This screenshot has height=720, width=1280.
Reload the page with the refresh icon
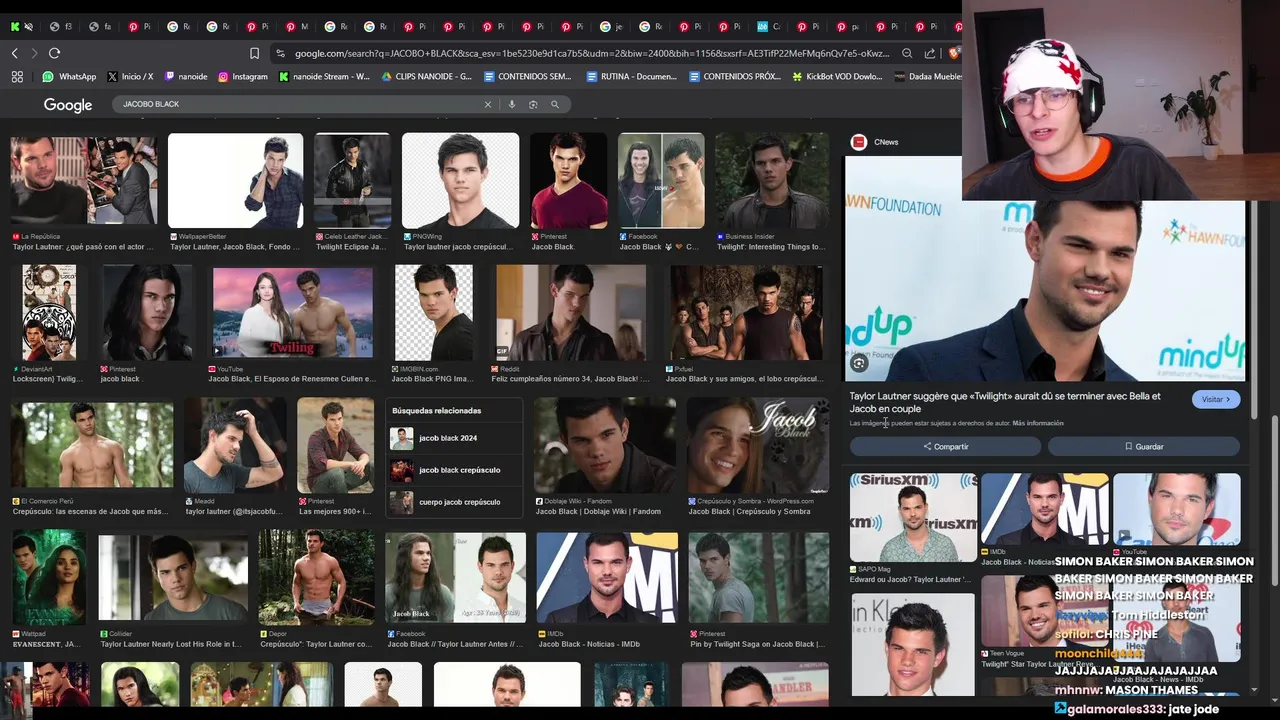point(54,53)
